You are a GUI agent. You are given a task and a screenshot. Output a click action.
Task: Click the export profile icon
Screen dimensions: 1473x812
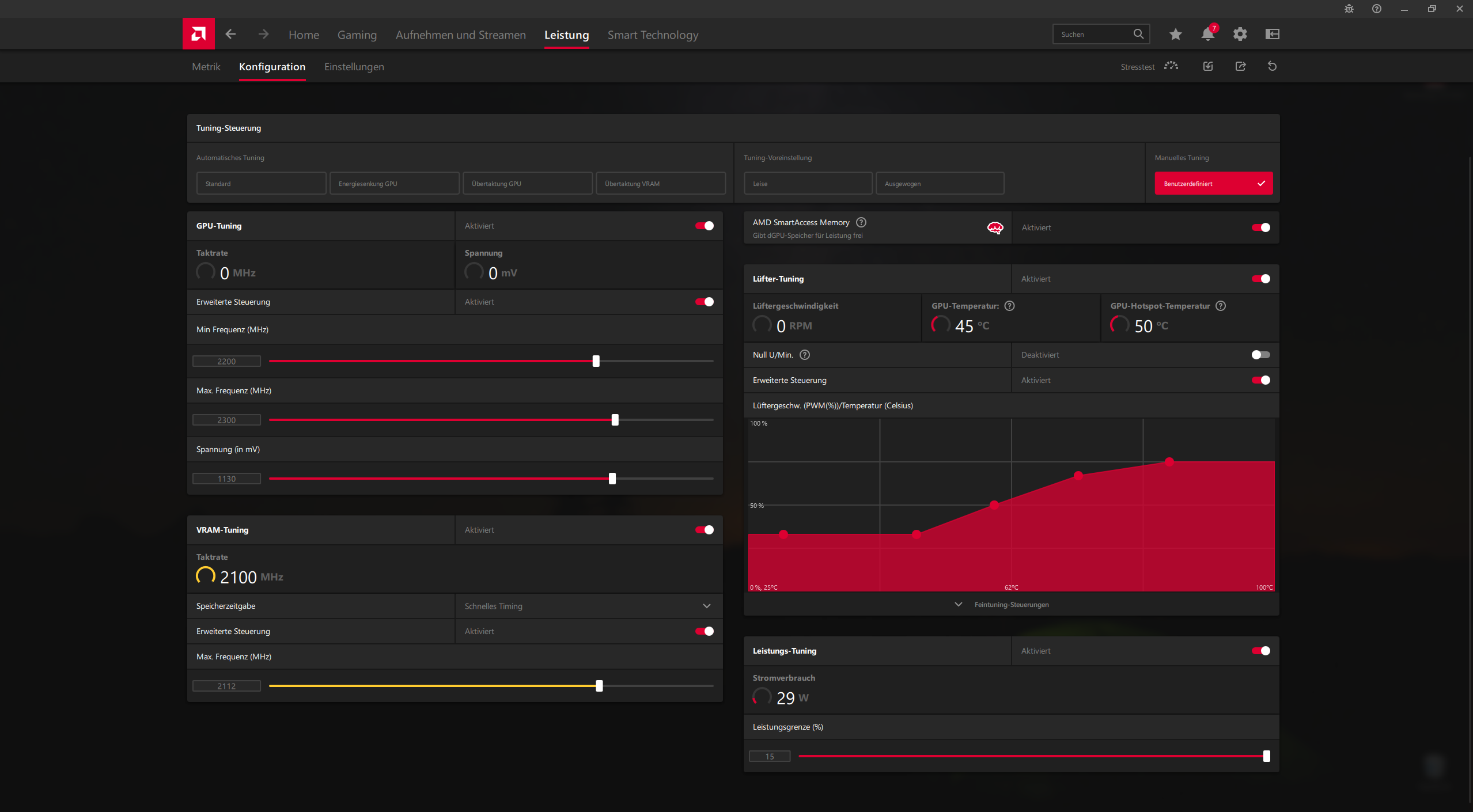pyautogui.click(x=1240, y=66)
